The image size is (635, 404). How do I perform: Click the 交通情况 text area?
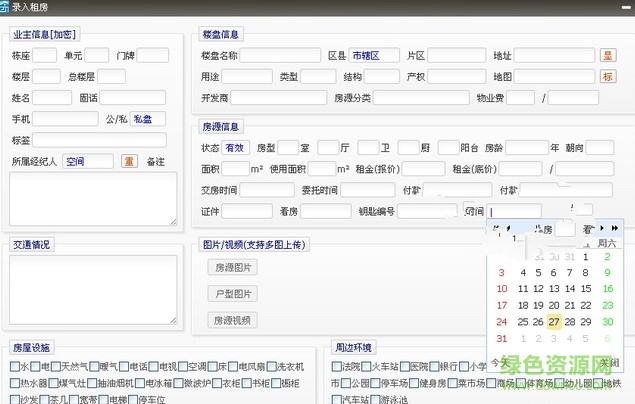coord(93,290)
